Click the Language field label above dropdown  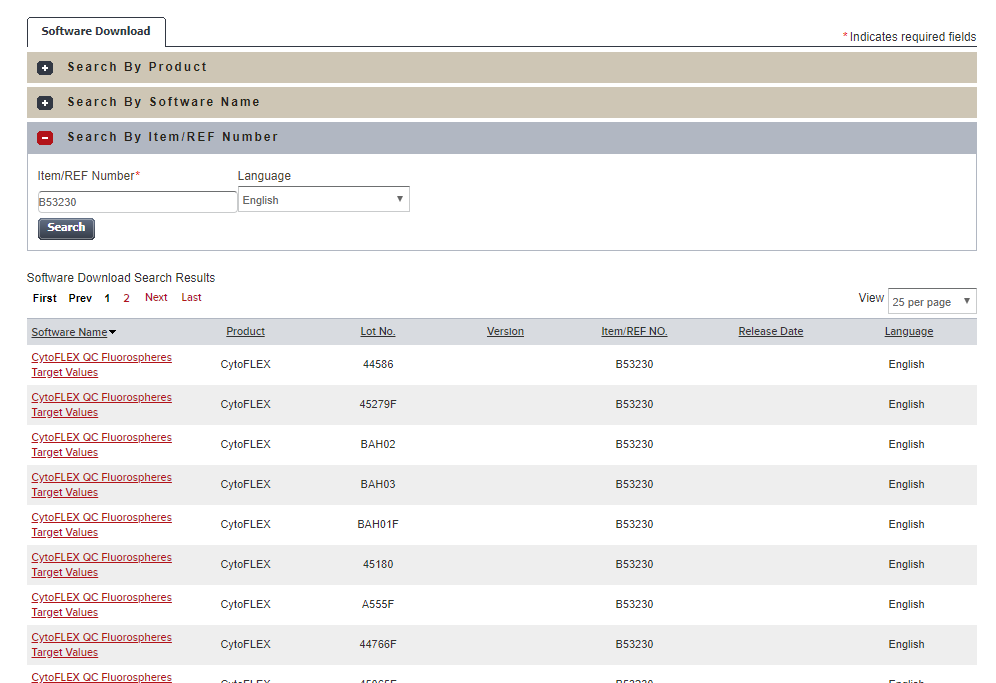264,176
